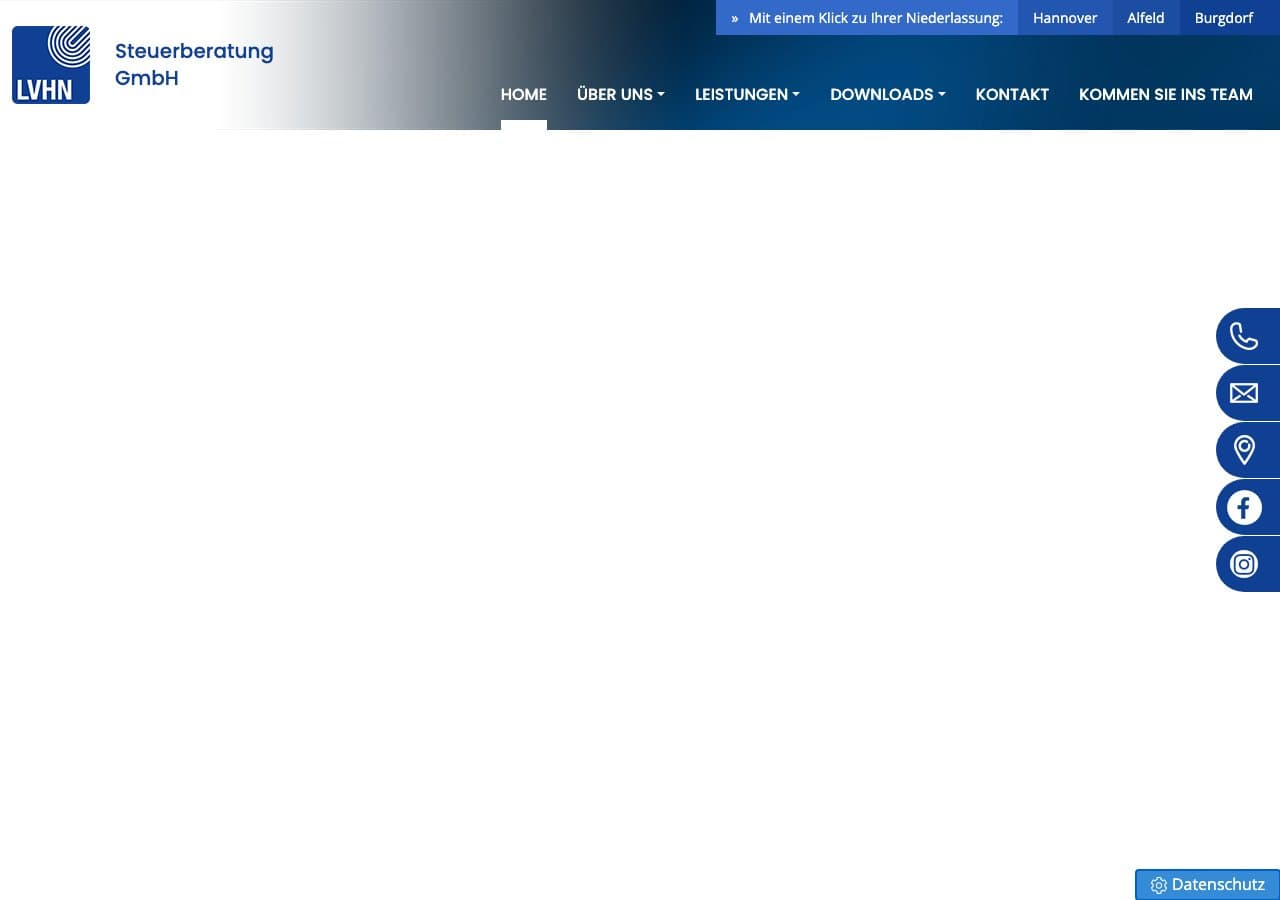Visit the Facebook page icon
Viewport: 1280px width, 900px height.
(1244, 507)
